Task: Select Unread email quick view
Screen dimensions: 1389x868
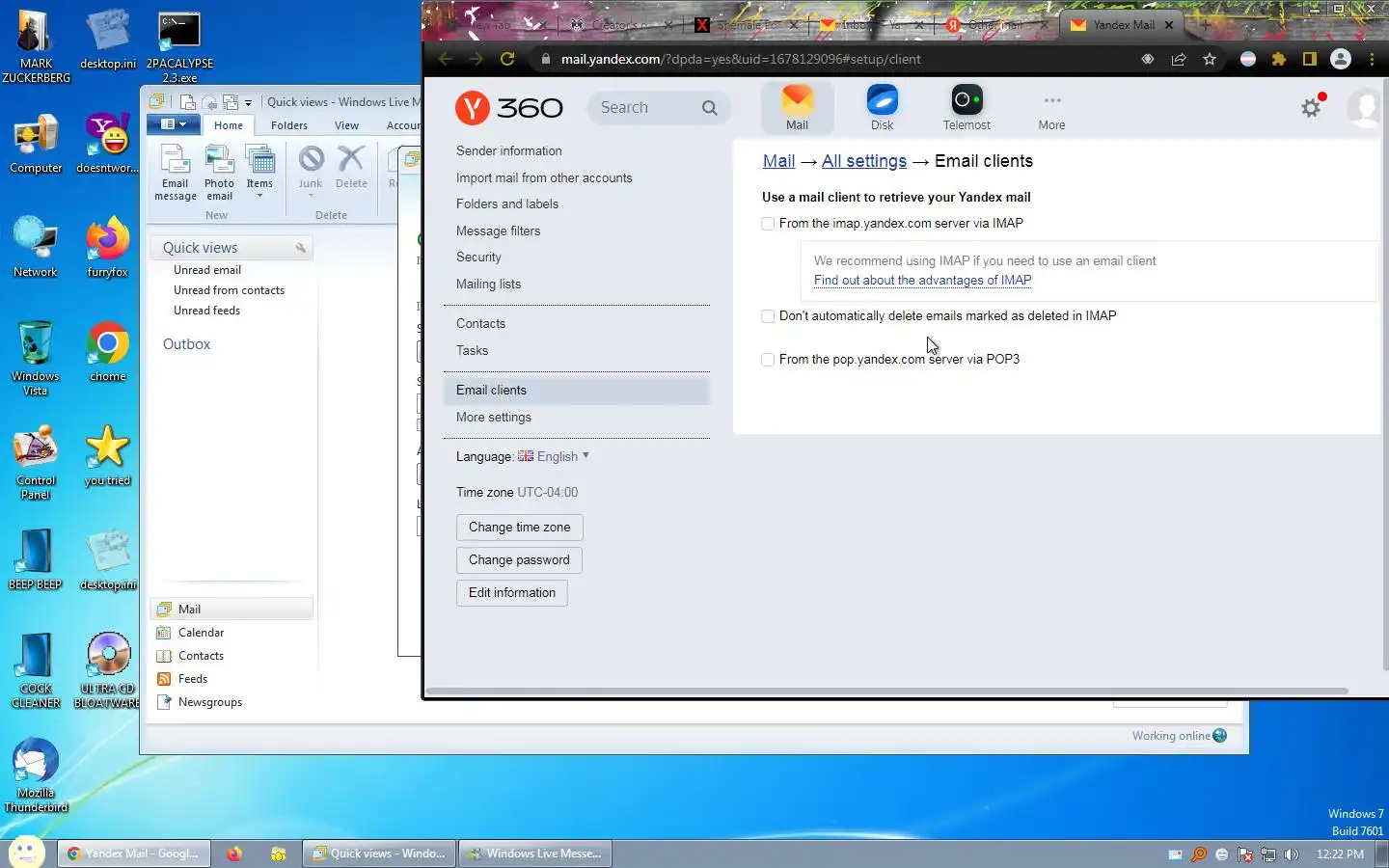Action: [207, 270]
